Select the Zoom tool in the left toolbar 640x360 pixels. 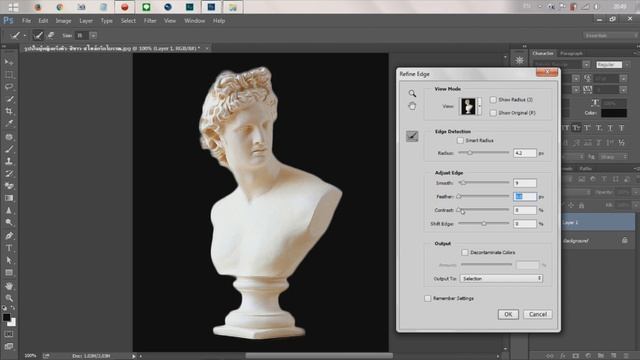[9, 298]
